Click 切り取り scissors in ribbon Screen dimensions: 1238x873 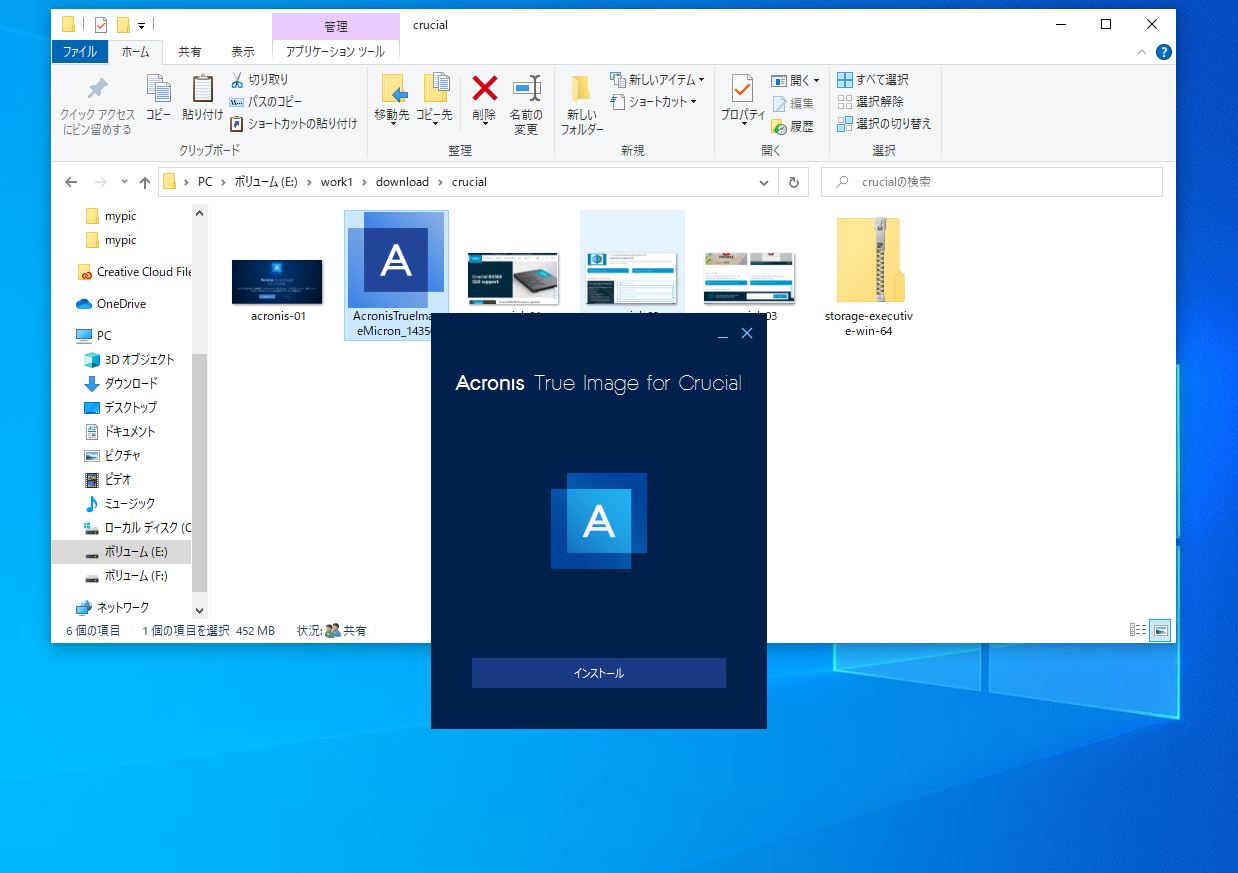pos(259,79)
